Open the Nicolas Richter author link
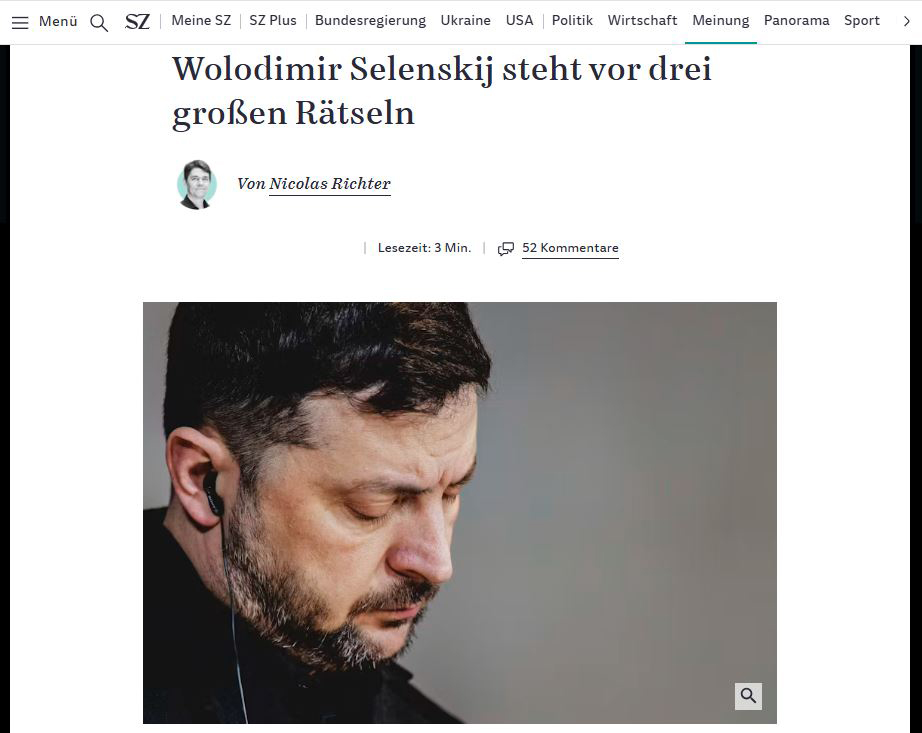The image size is (922, 733). pos(330,184)
